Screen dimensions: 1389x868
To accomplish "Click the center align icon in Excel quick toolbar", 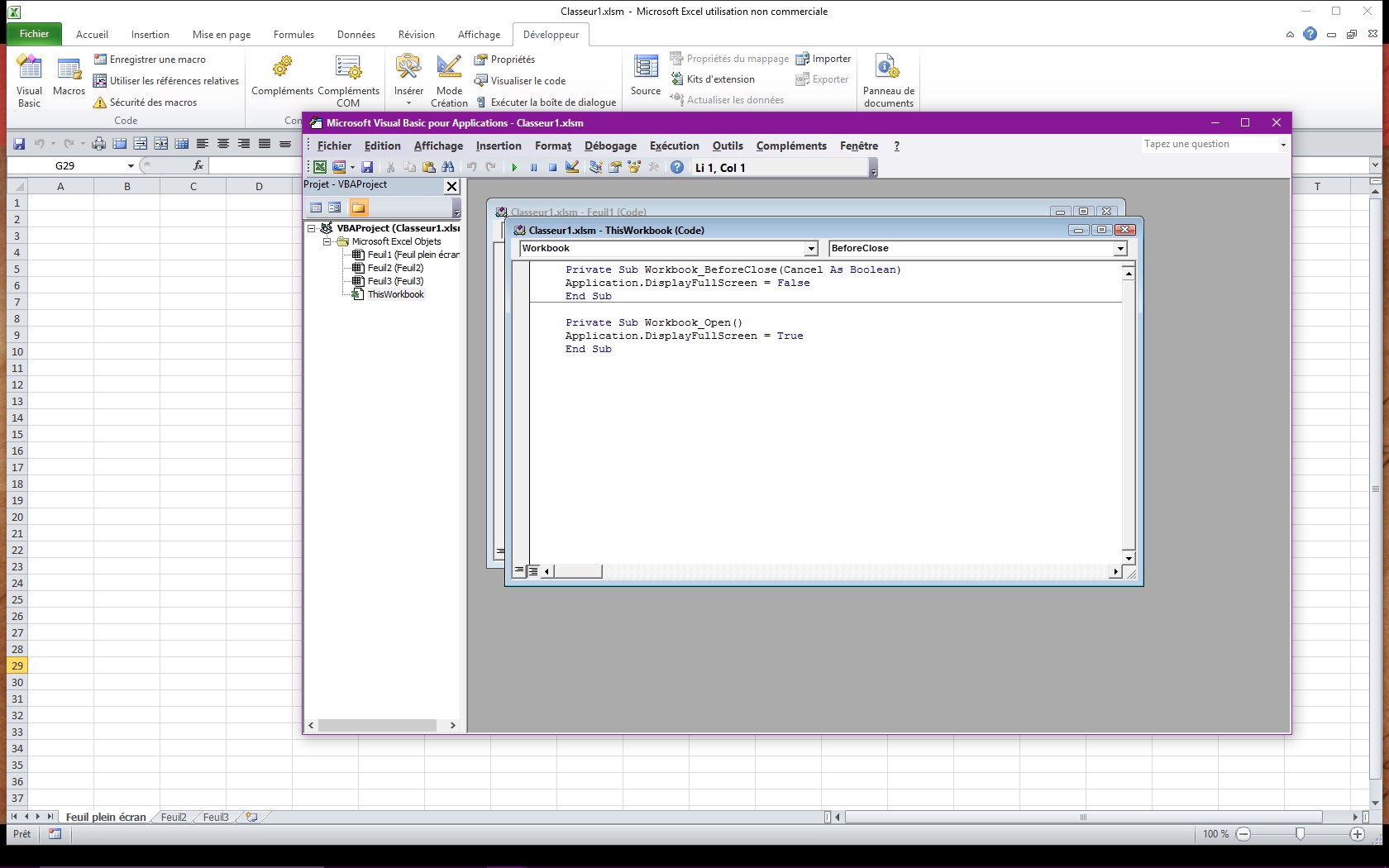I will coord(223,144).
